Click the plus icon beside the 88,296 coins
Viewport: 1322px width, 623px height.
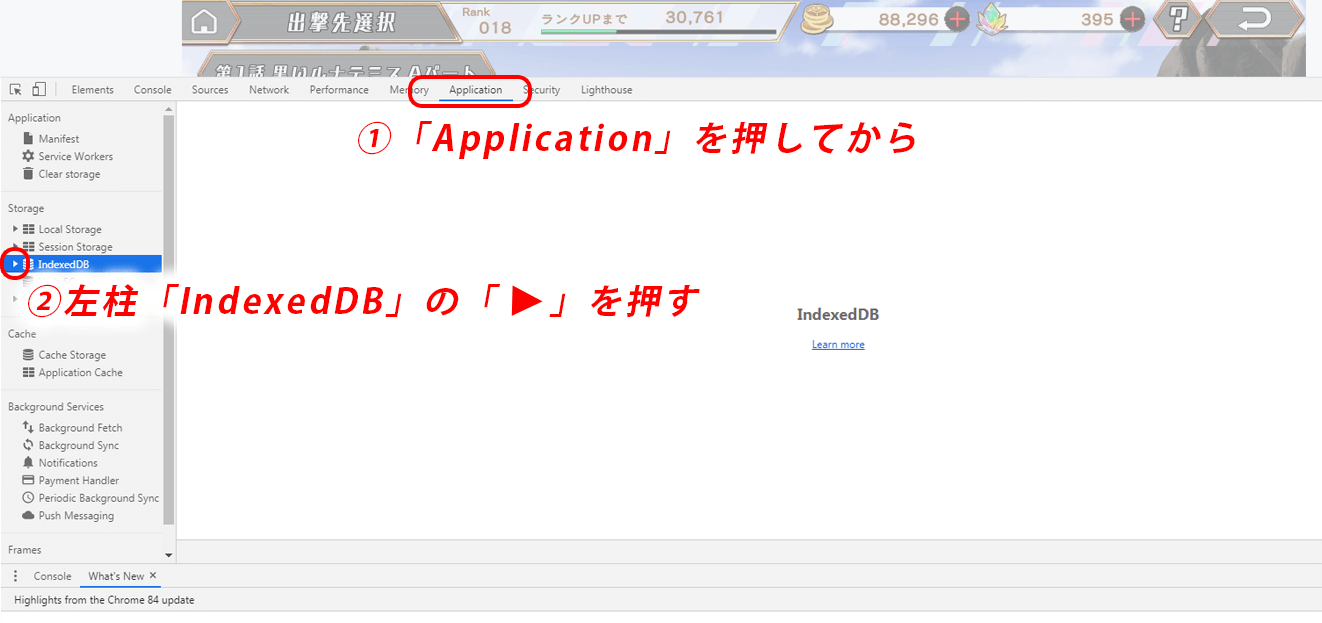pyautogui.click(x=957, y=19)
